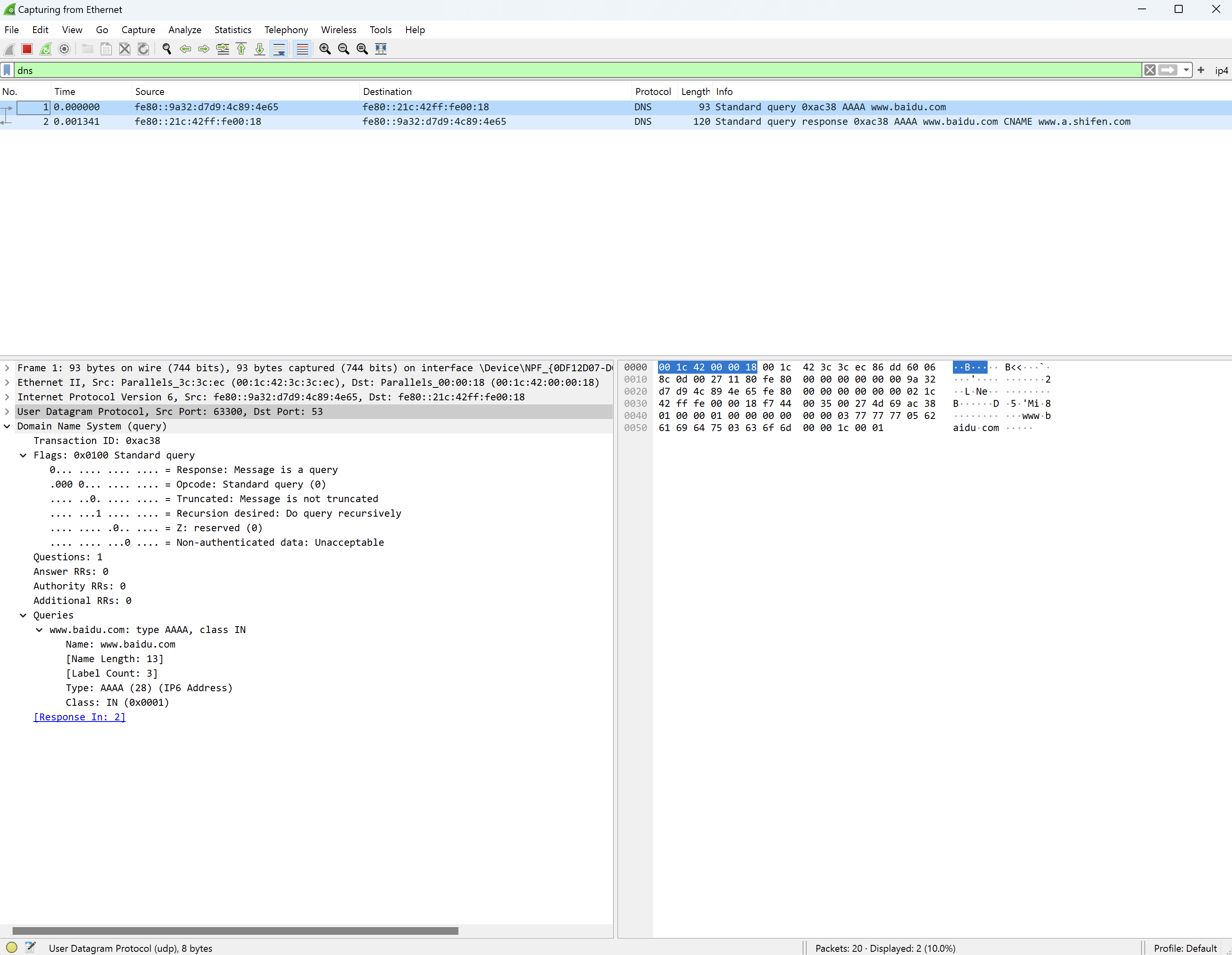Image resolution: width=1232 pixels, height=955 pixels.
Task: Go forward in packet history
Action: (x=204, y=49)
